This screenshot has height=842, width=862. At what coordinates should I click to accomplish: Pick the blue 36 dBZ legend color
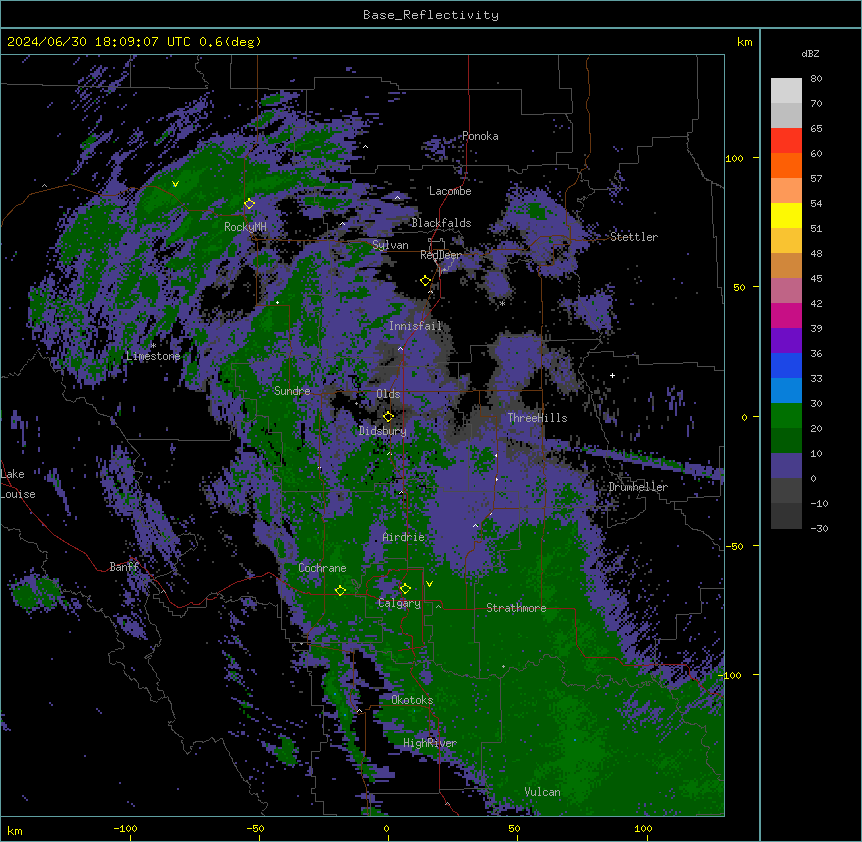point(786,365)
